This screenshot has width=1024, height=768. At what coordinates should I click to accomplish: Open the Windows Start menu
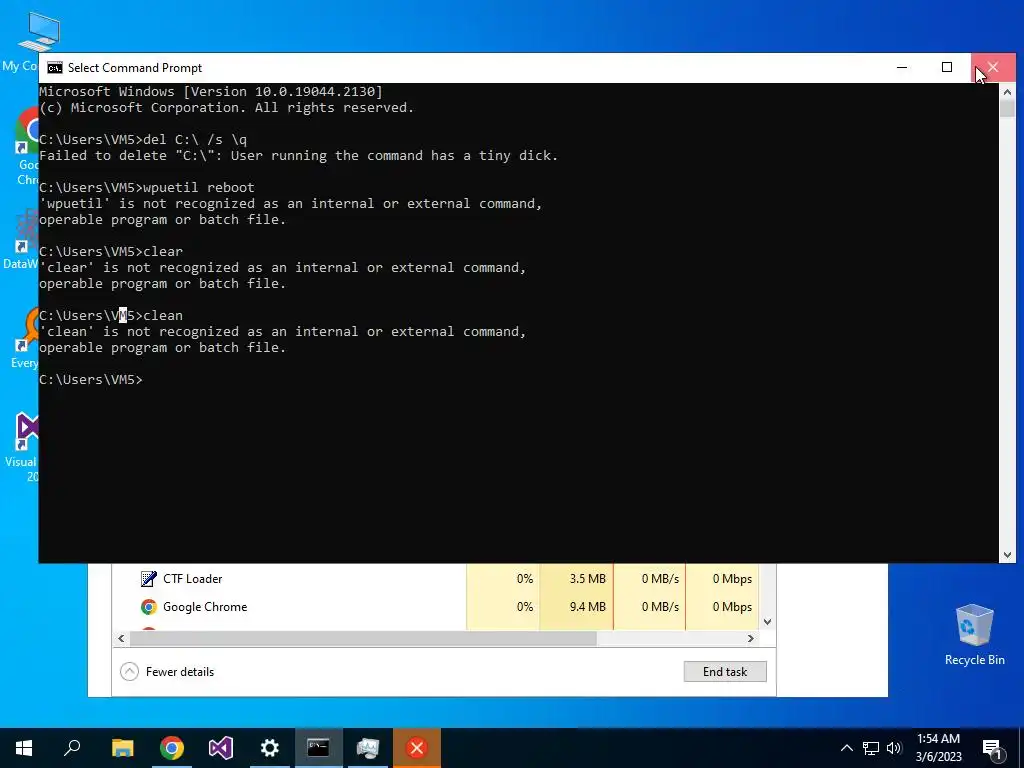24,748
